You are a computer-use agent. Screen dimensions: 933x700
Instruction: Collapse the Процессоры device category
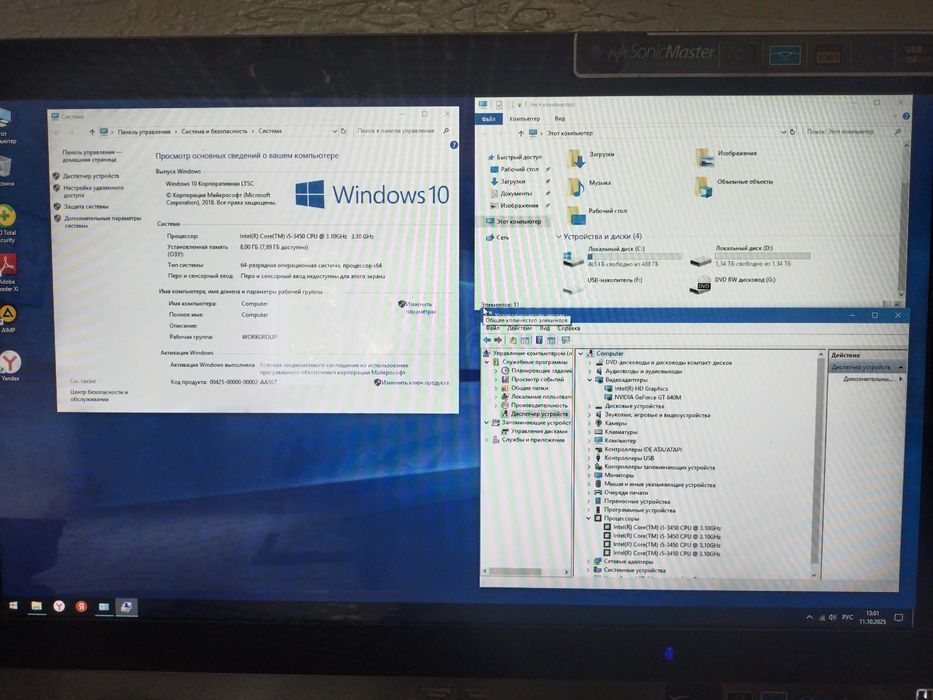pos(590,518)
